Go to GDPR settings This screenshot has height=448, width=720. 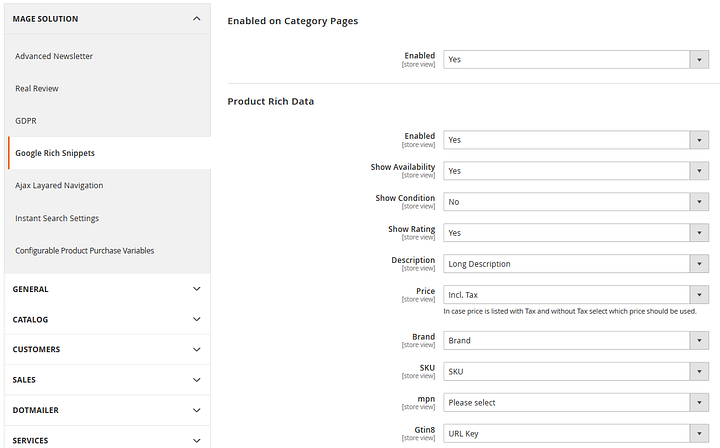(26, 120)
